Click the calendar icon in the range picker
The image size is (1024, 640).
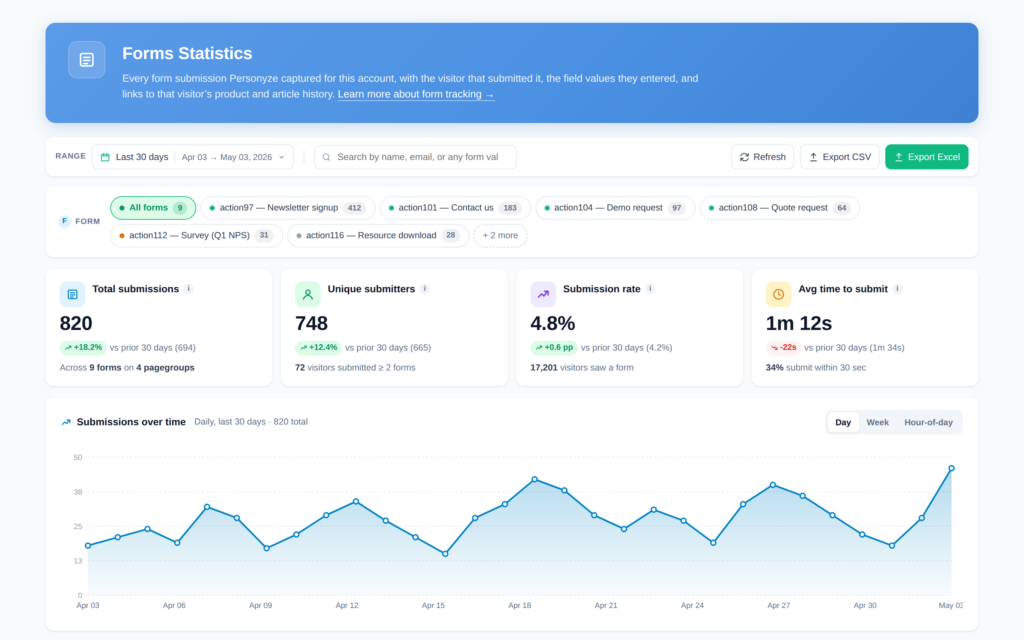105,157
